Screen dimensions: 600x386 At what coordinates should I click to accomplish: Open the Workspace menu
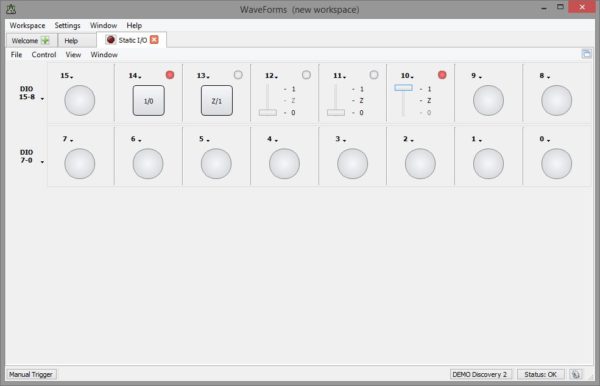[x=27, y=25]
